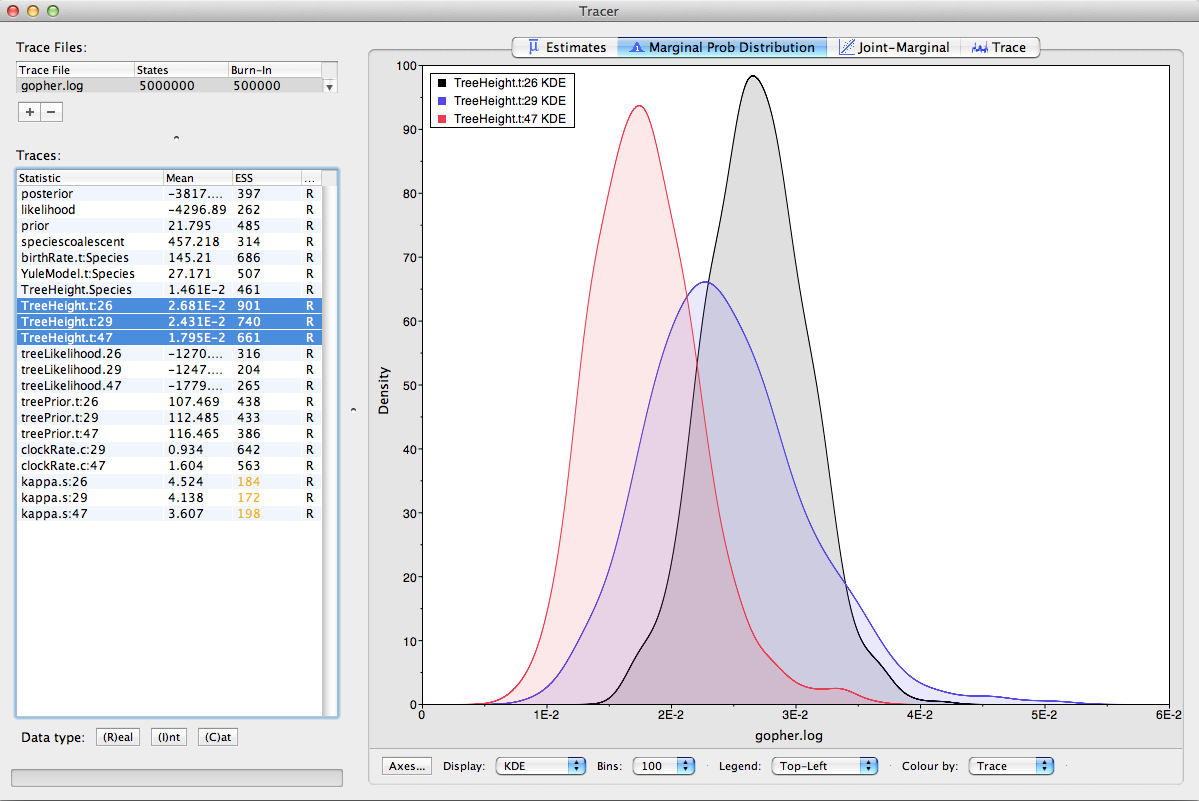Viewport: 1199px width, 801px height.
Task: Click the black TreeHeight.t:26 legend swatch
Action: point(441,83)
